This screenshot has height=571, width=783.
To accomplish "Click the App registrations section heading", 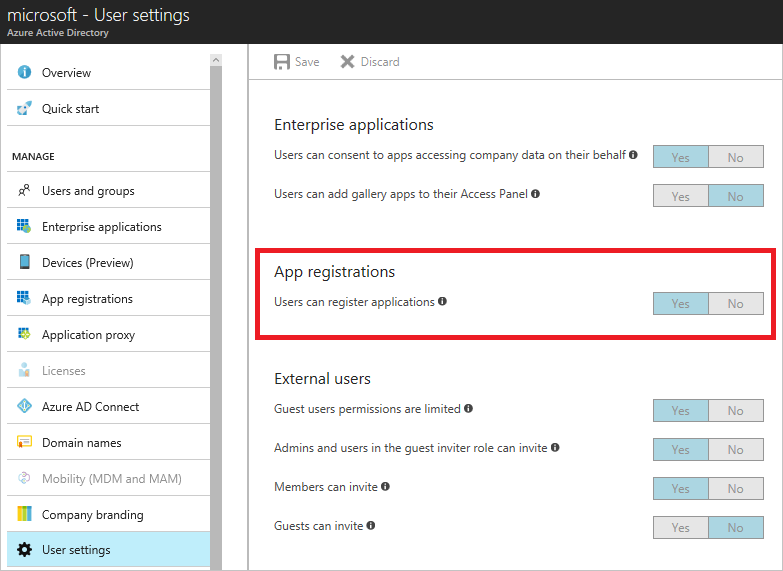I will (x=334, y=272).
